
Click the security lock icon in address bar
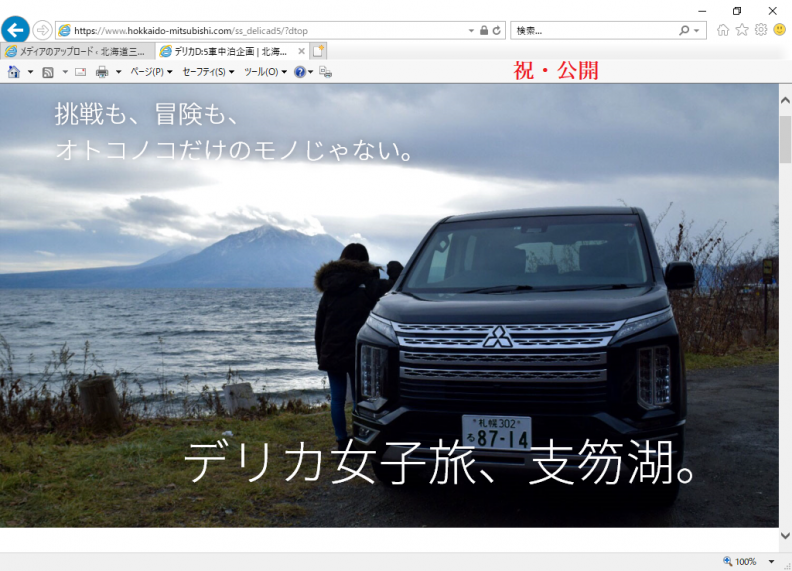pyautogui.click(x=484, y=30)
